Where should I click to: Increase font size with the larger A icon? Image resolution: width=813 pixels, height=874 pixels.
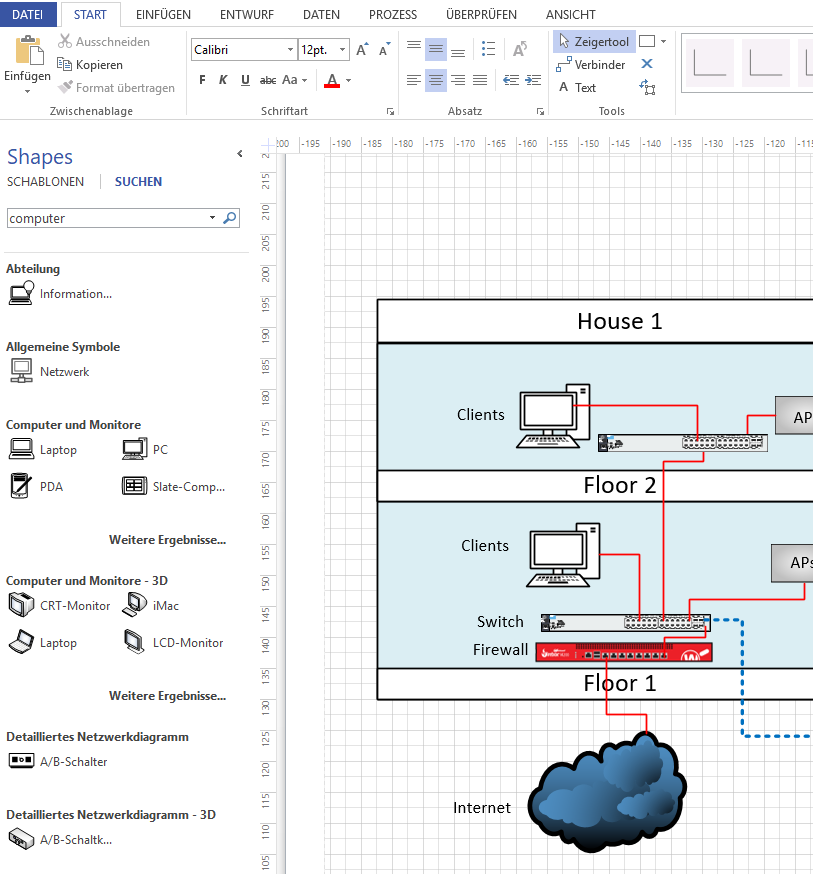pyautogui.click(x=362, y=49)
